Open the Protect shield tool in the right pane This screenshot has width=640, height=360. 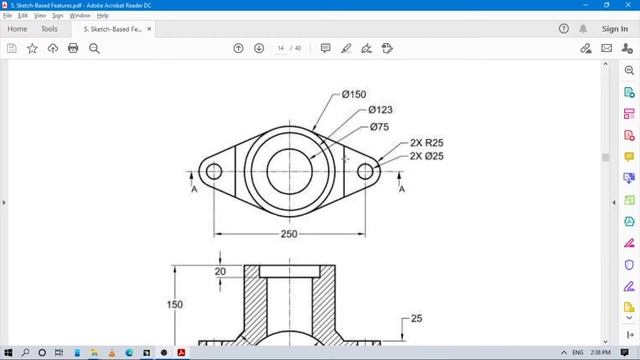(629, 265)
